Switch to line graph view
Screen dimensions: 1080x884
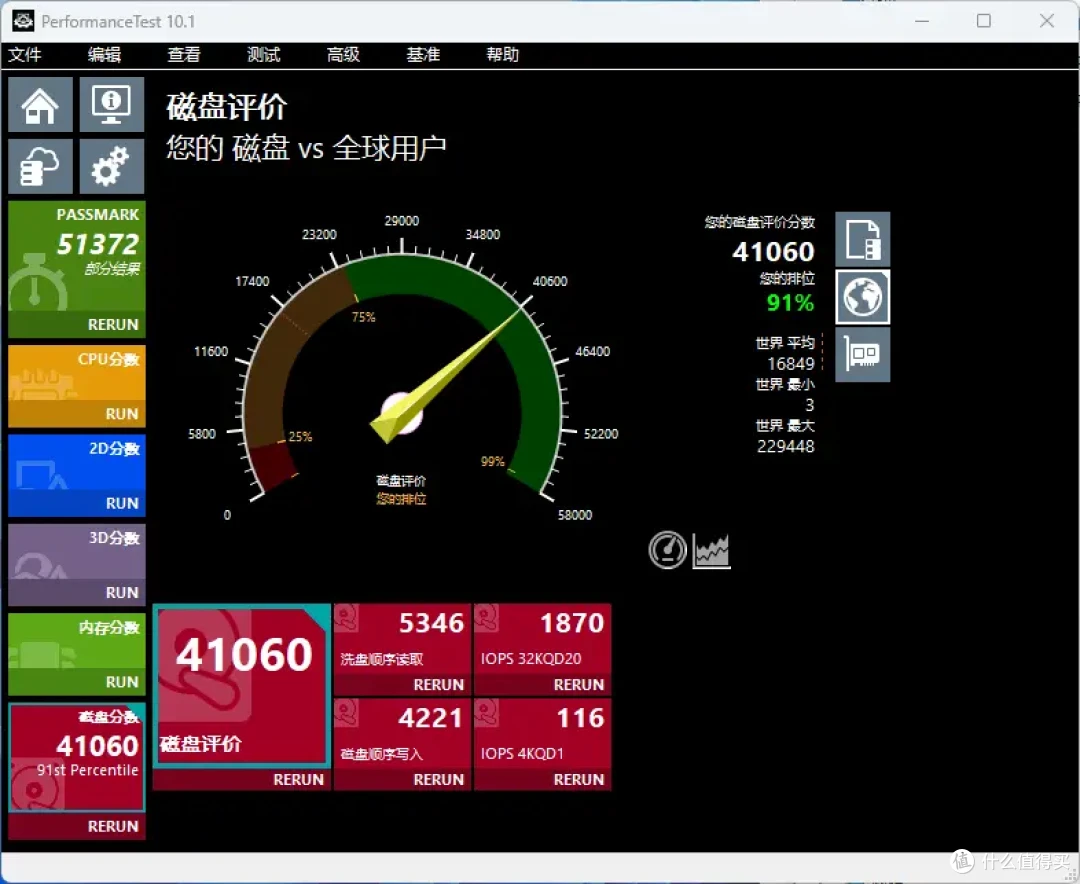tap(710, 549)
